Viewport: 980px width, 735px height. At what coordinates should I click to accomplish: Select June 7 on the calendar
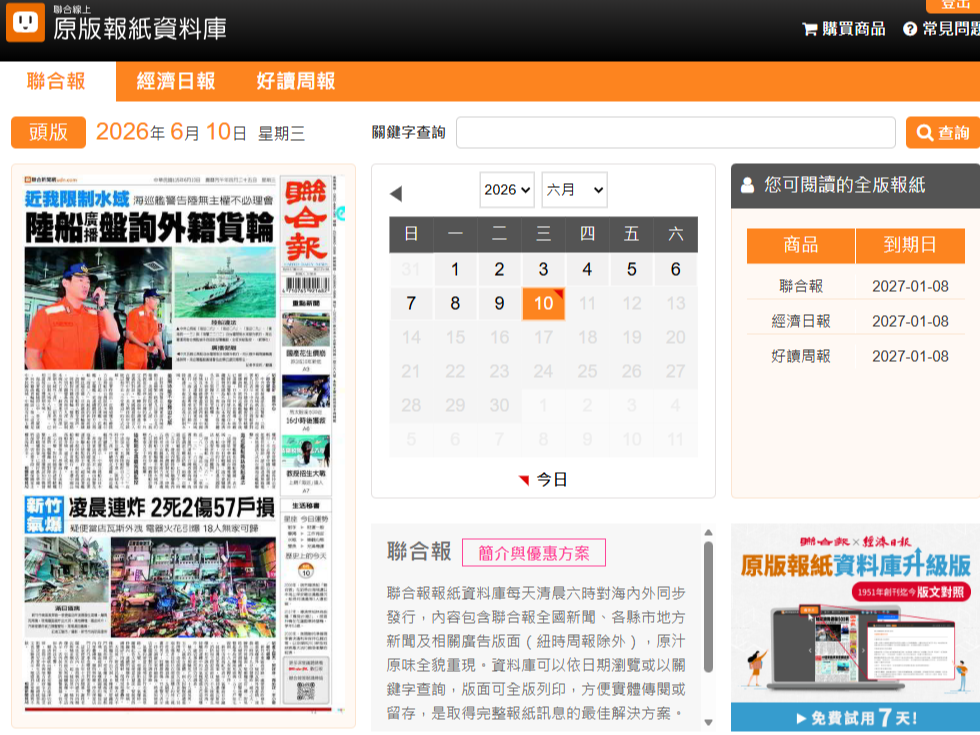pyautogui.click(x=411, y=303)
